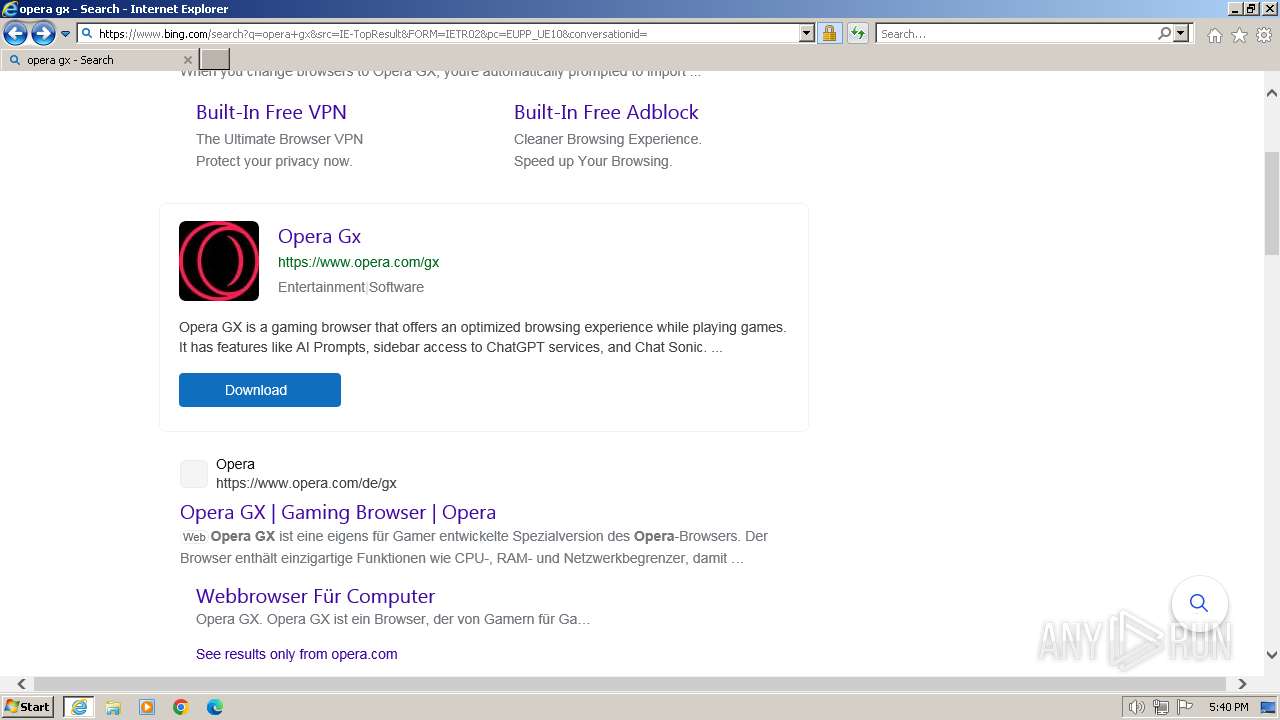Open Favorites with the star icon
Viewport: 1280px width, 720px height.
tap(1239, 35)
